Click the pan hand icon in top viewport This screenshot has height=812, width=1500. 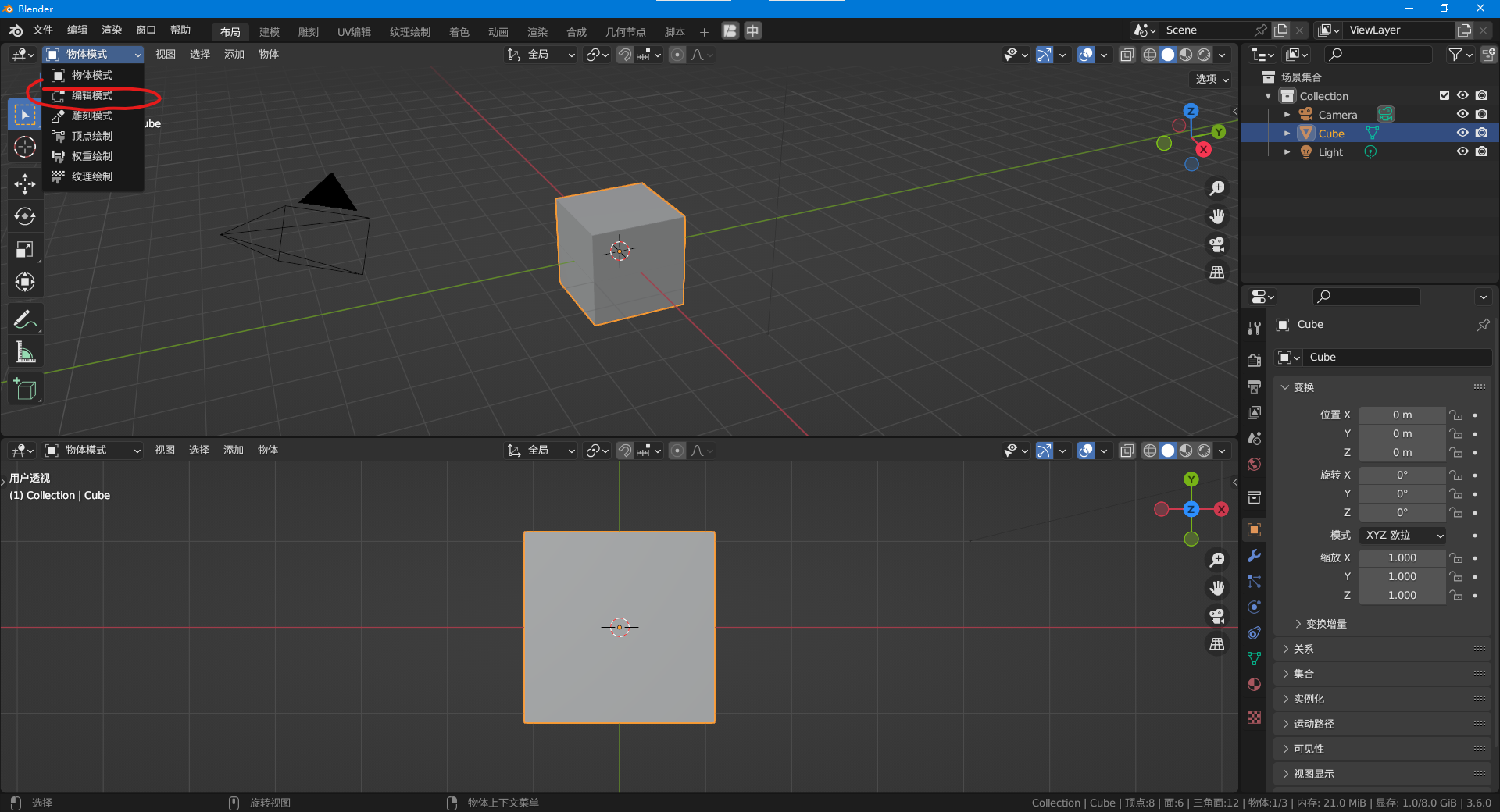[x=1217, y=216]
